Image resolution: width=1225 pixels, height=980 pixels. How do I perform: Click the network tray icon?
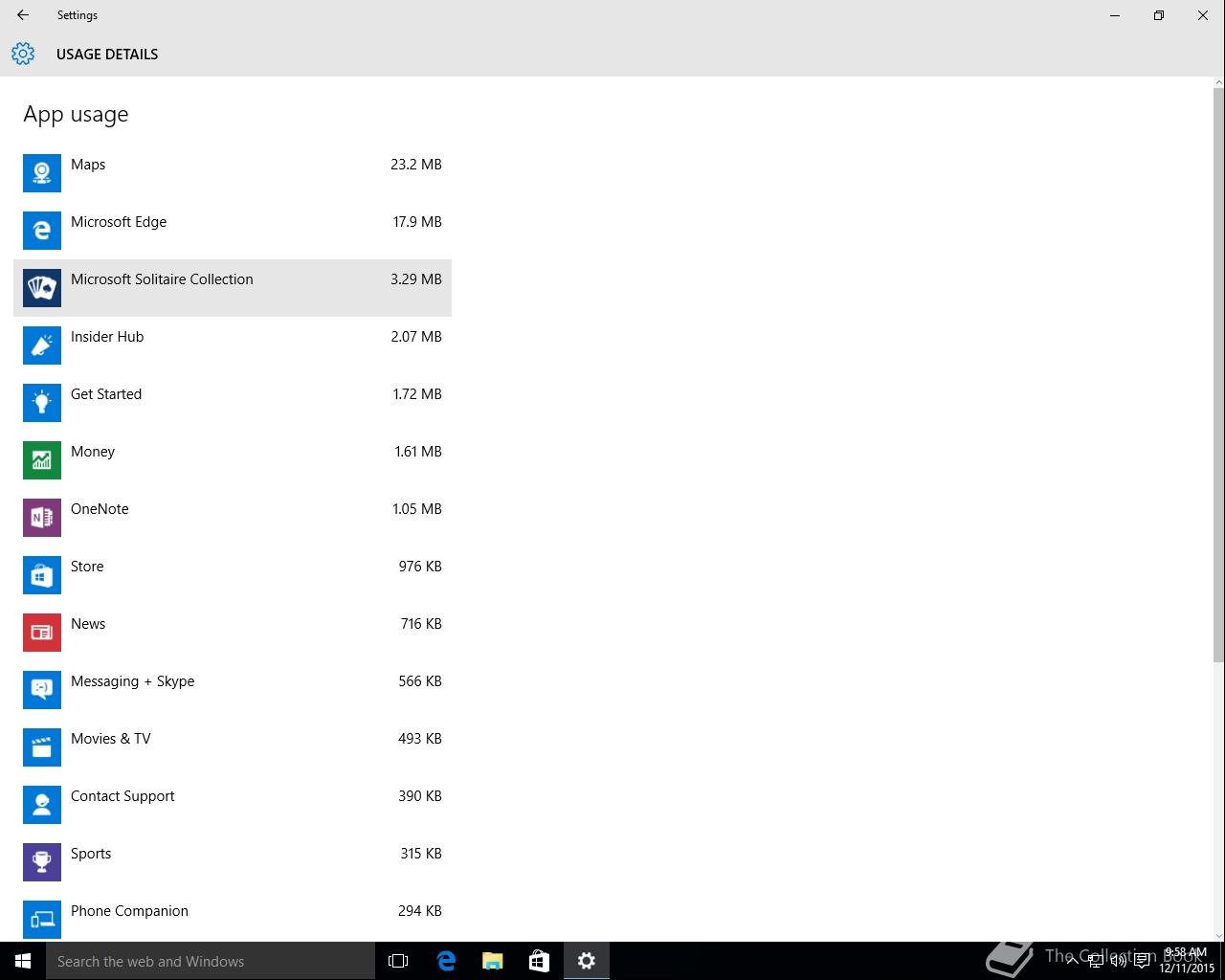(1097, 961)
